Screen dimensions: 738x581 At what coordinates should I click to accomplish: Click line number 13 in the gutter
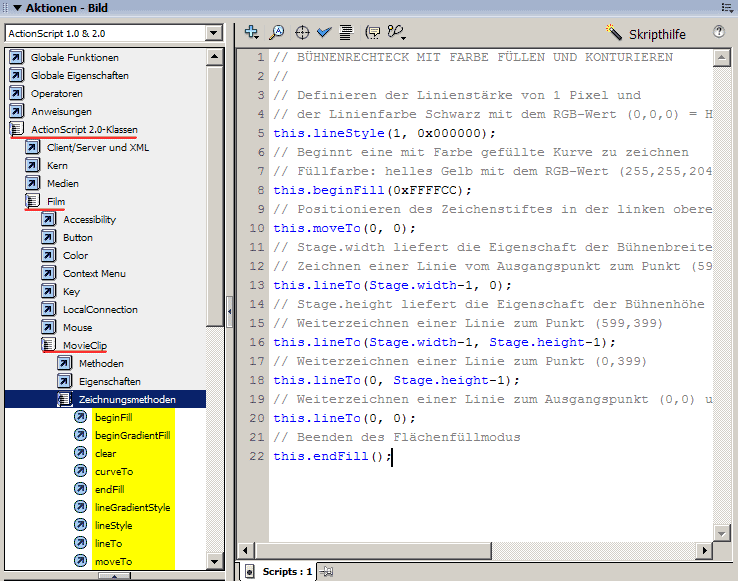click(x=257, y=285)
